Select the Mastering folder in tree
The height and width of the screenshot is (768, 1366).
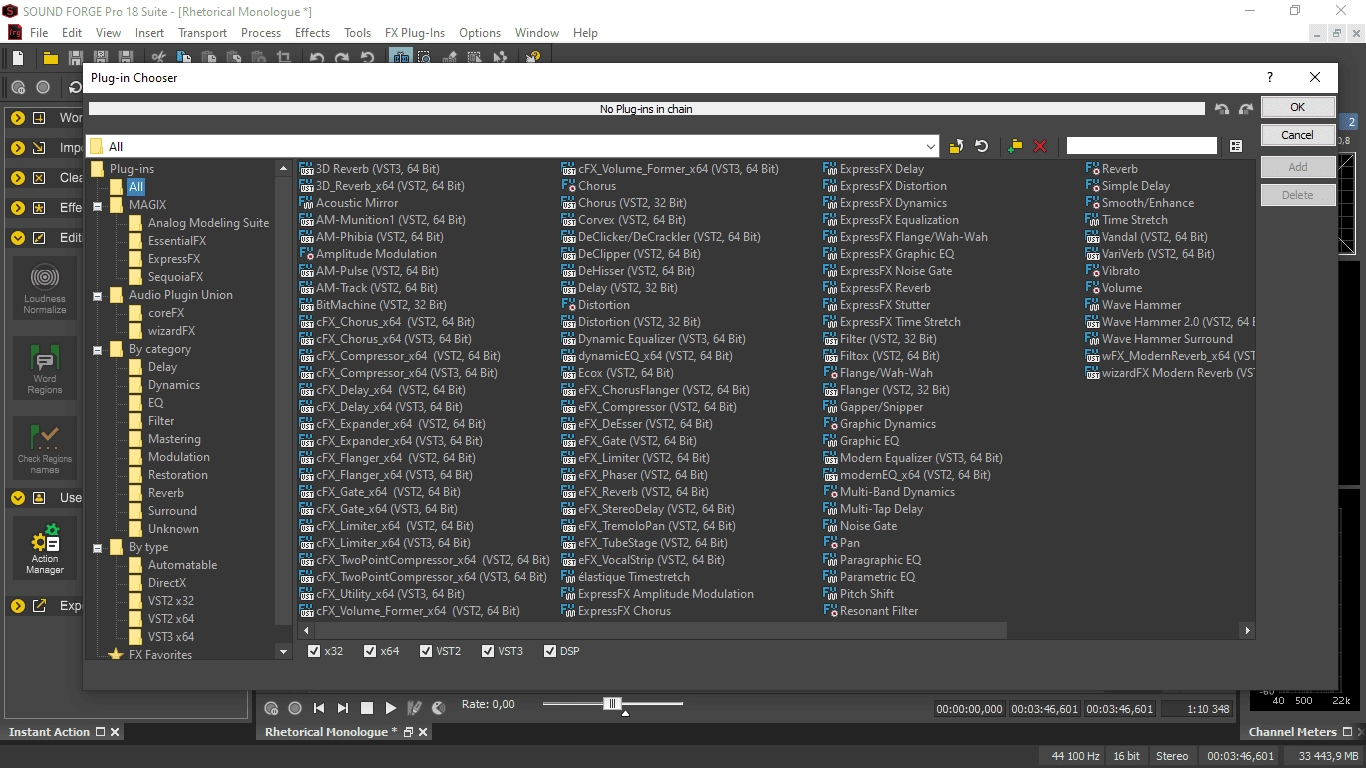174,439
